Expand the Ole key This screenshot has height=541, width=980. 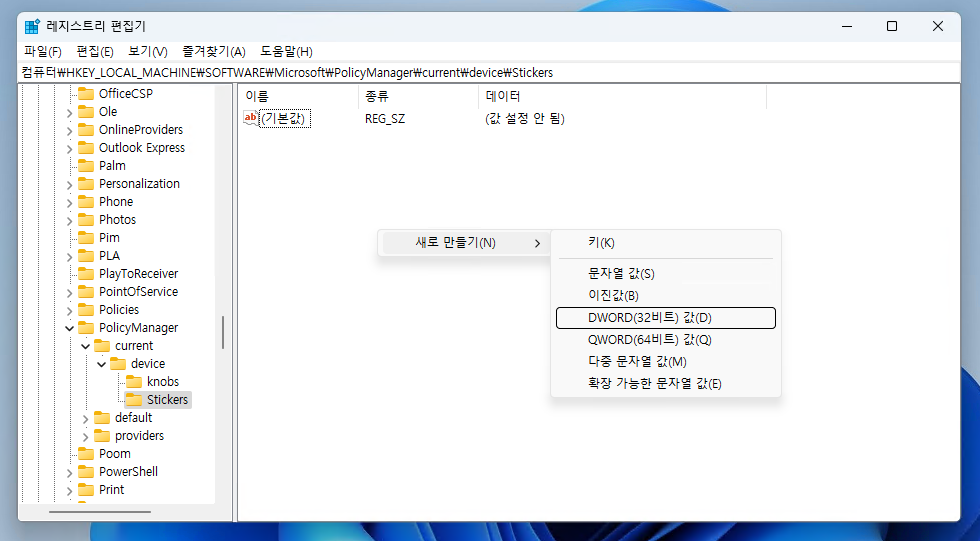pos(69,113)
